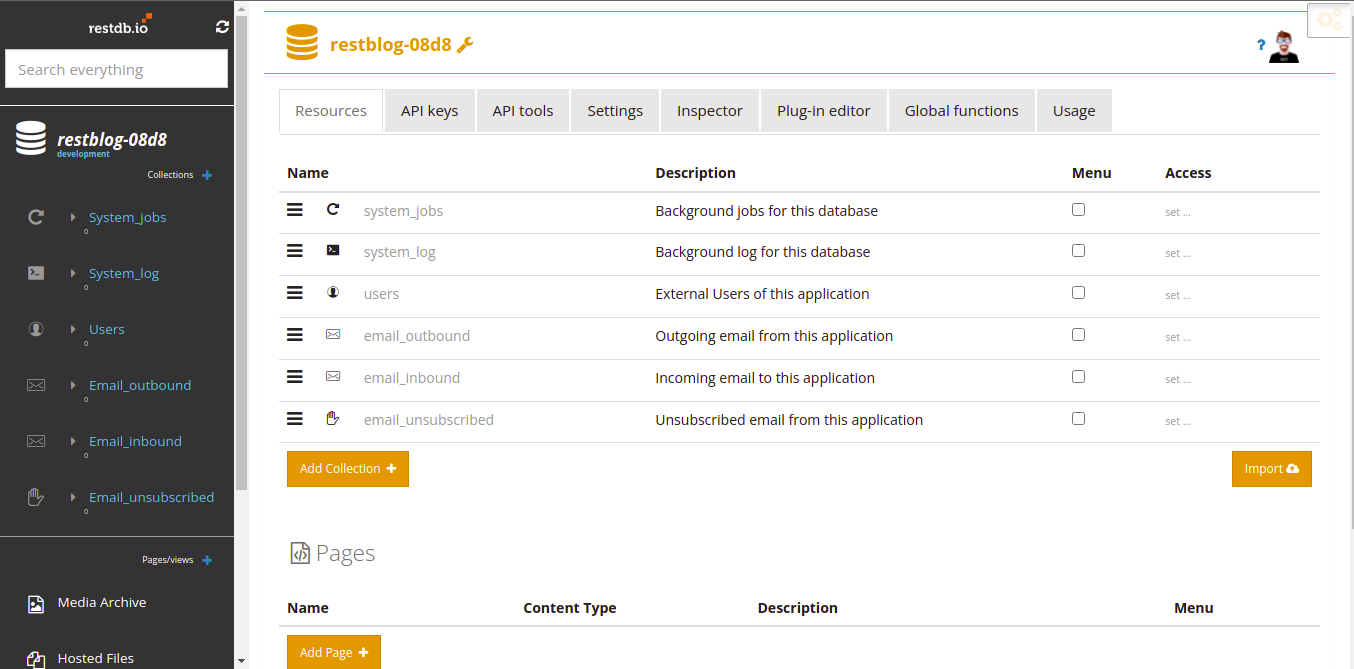1354x669 pixels.
Task: Open the Global functions tab
Action: click(x=962, y=111)
